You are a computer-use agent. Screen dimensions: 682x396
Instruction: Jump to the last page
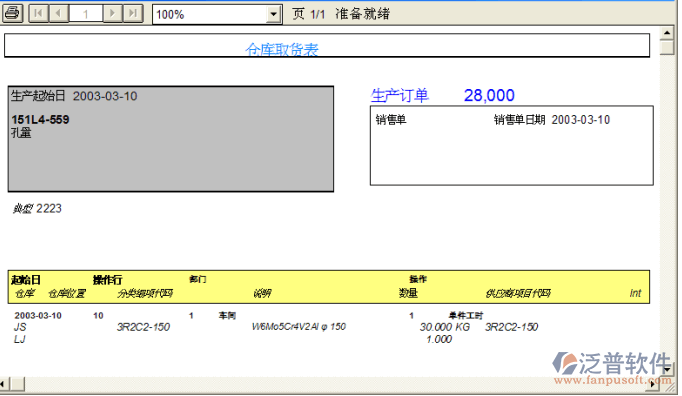point(133,13)
